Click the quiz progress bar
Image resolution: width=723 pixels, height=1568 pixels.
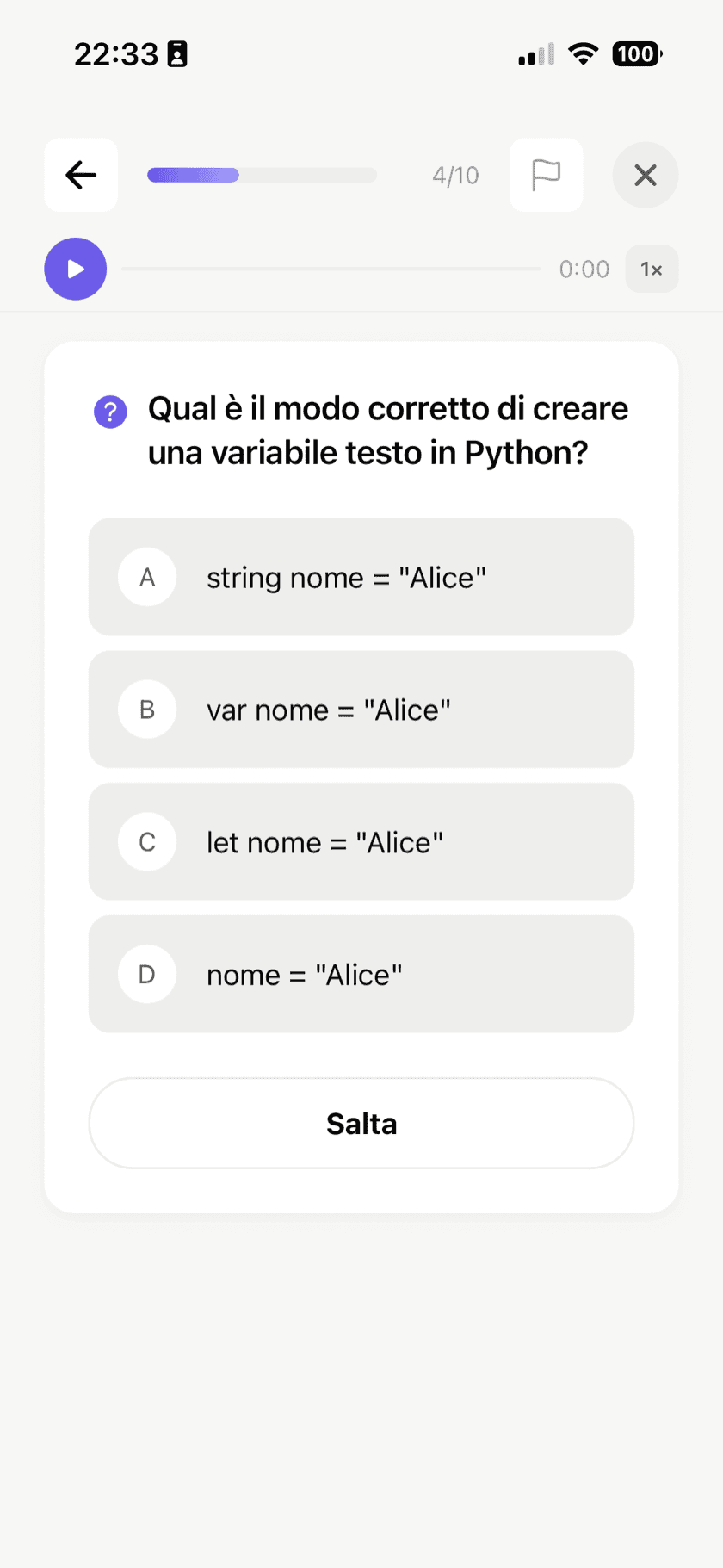pos(263,175)
